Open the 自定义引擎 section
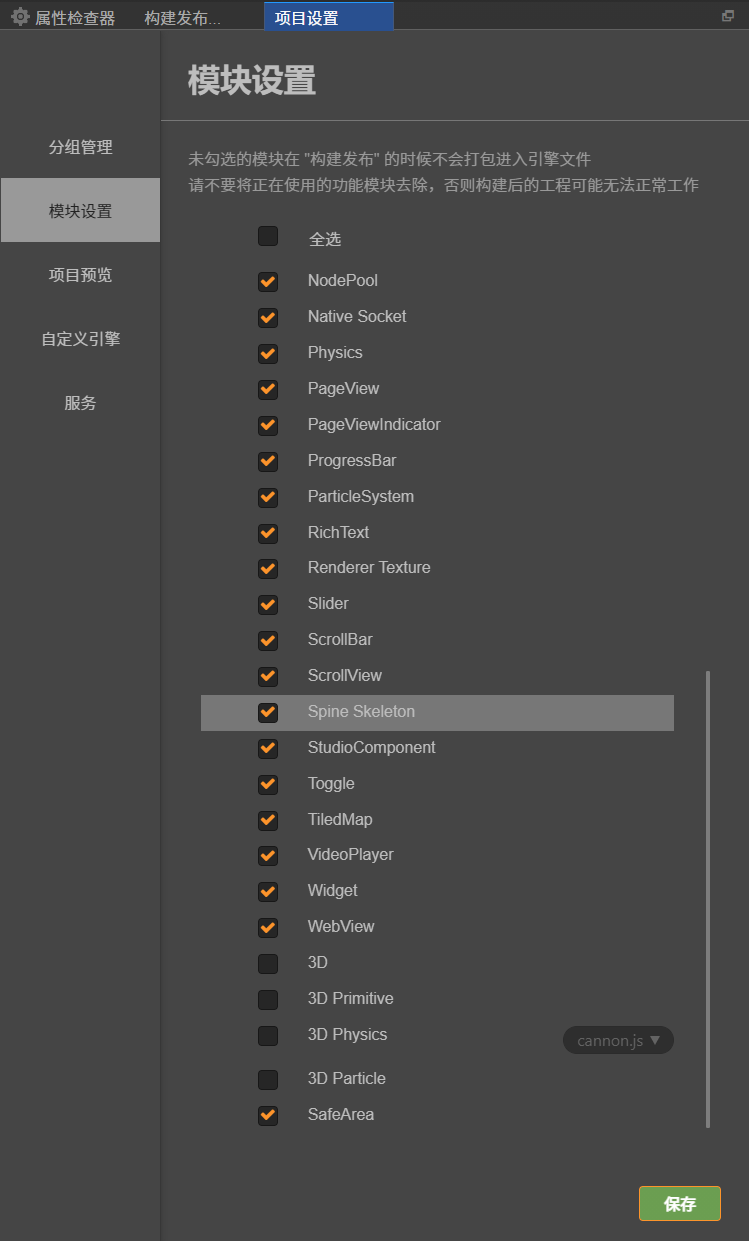Screen dimensions: 749x1241 pos(80,339)
